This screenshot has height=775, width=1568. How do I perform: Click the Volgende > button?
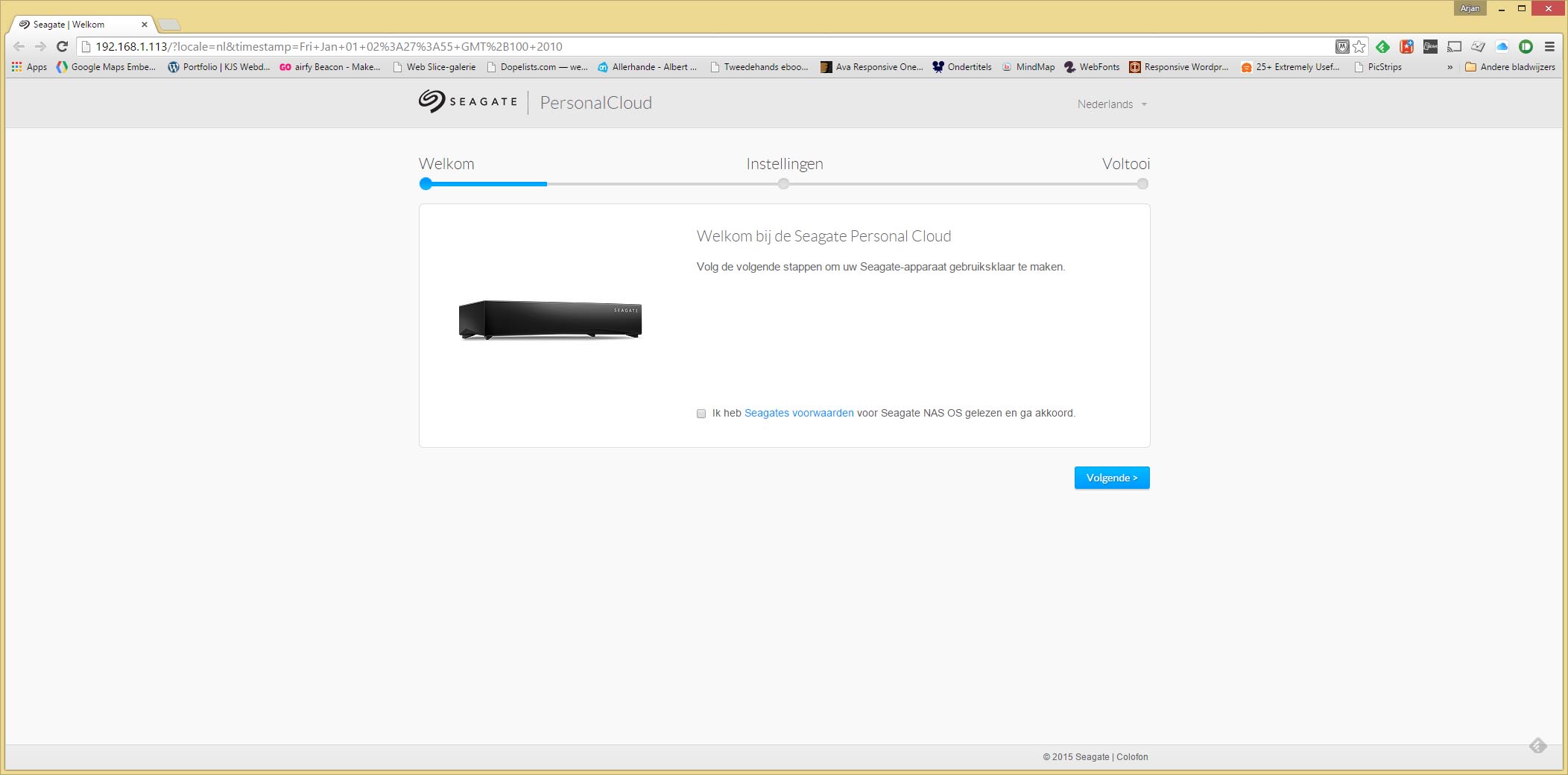[1112, 478]
